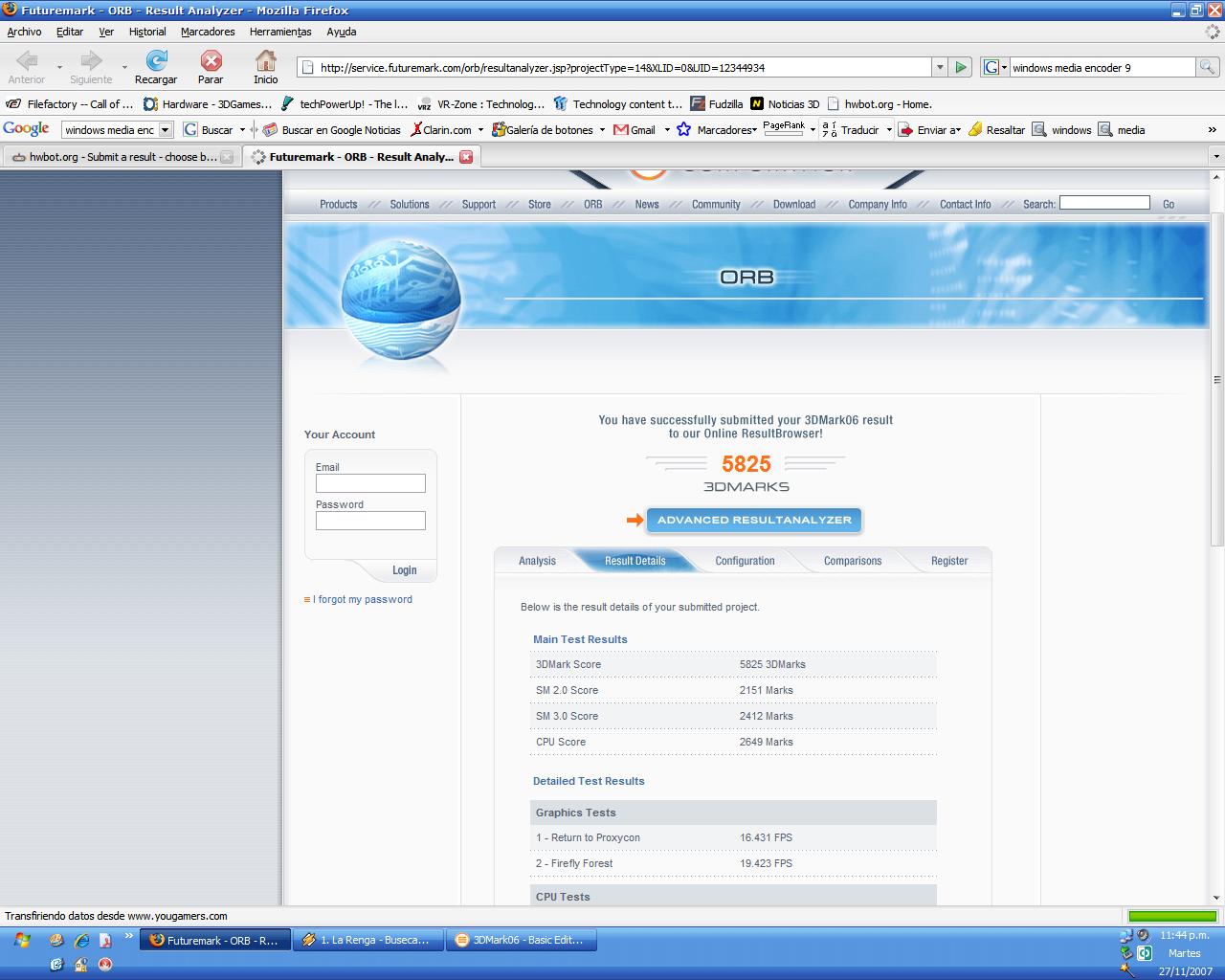
Task: Open La Renga taskbar item
Action: (x=368, y=940)
